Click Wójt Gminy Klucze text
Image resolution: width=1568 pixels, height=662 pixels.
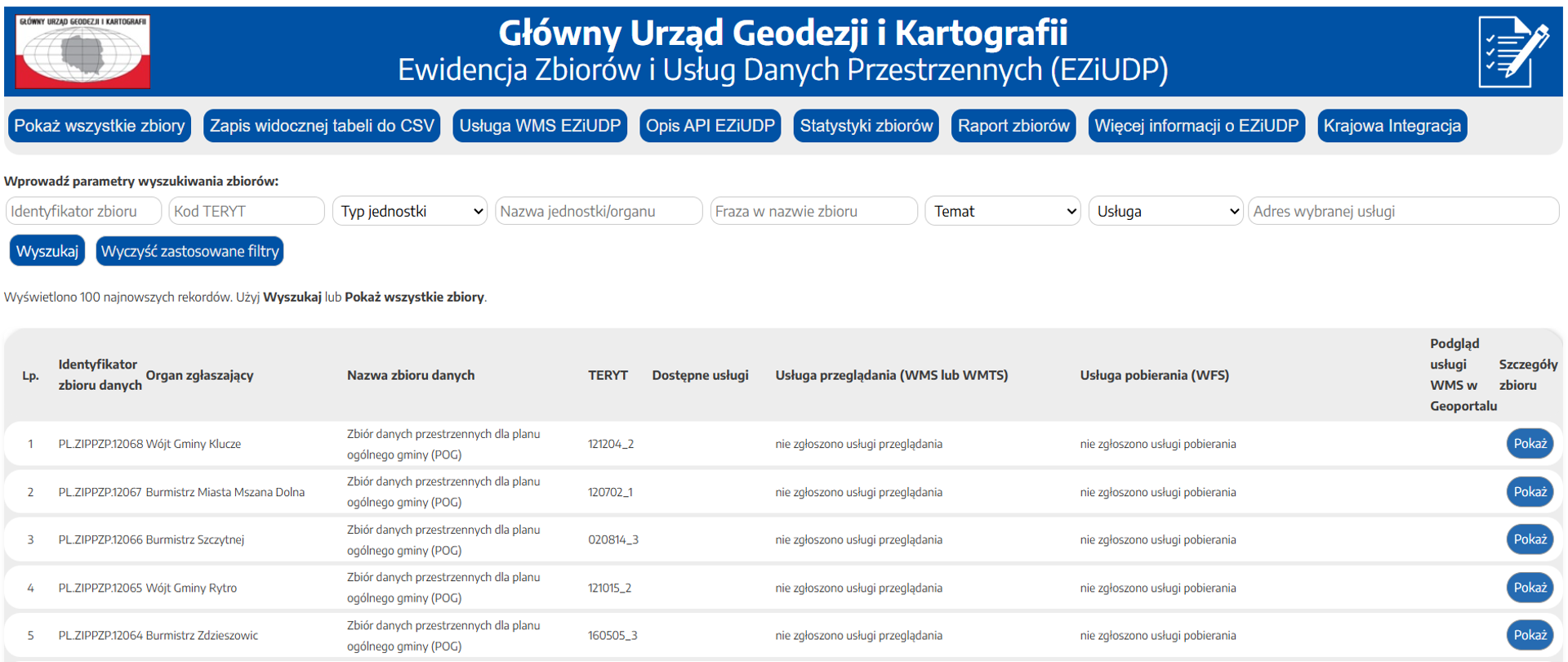(194, 444)
